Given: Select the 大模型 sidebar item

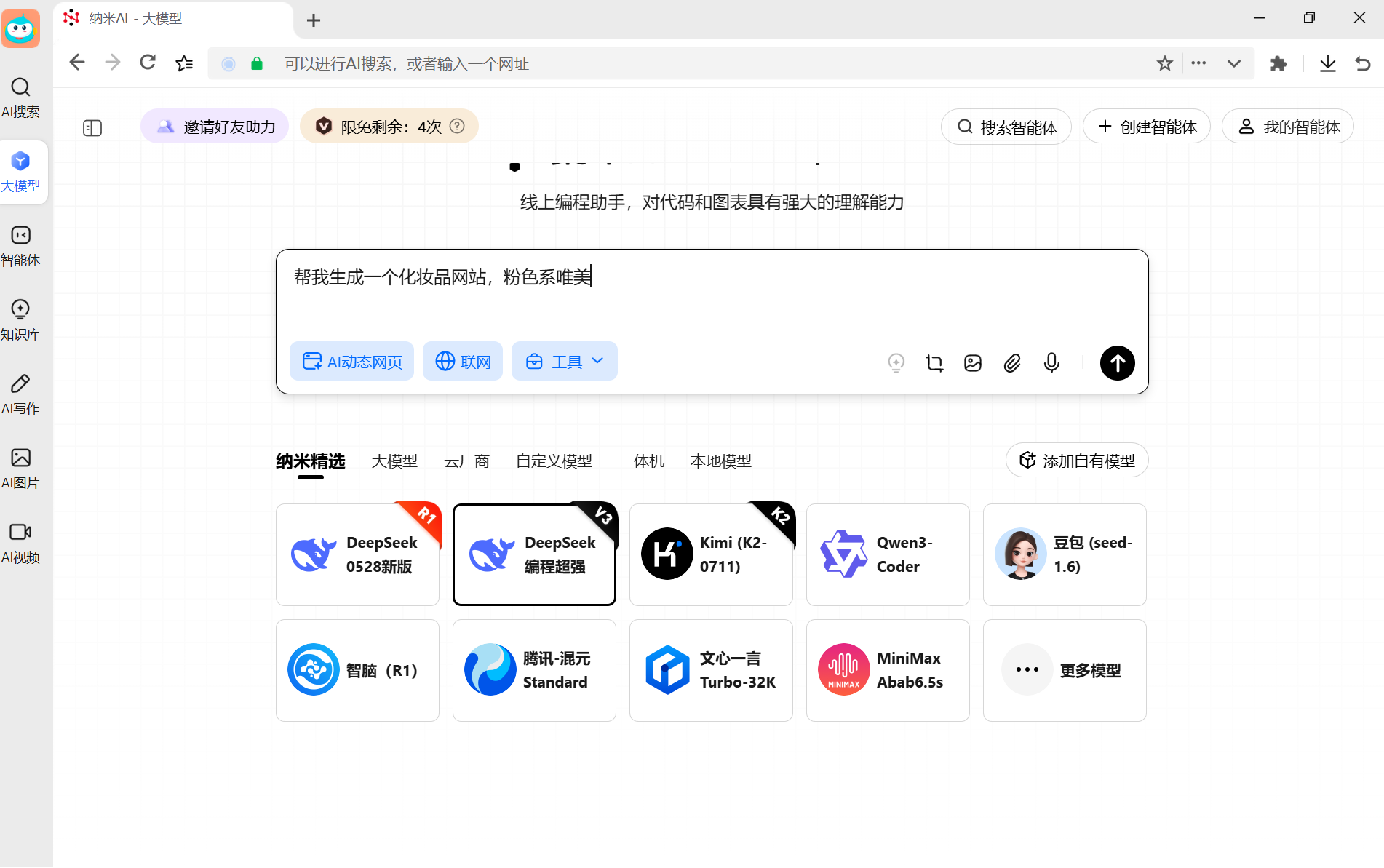Looking at the screenshot, I should (x=20, y=172).
